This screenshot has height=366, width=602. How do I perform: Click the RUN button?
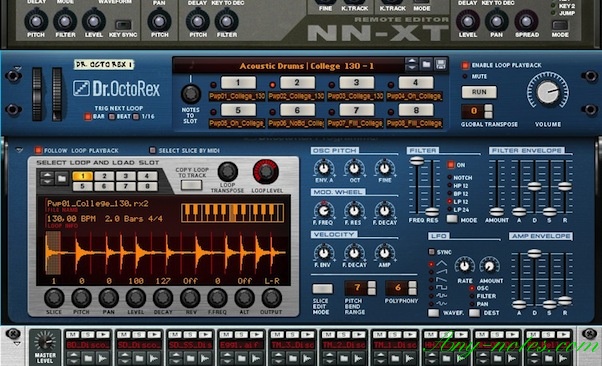pyautogui.click(x=479, y=92)
